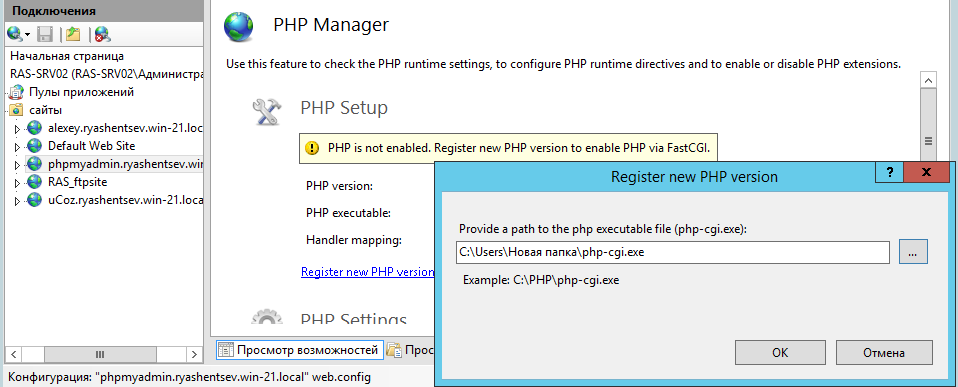Select the сайты folder in the tree

(x=45, y=111)
